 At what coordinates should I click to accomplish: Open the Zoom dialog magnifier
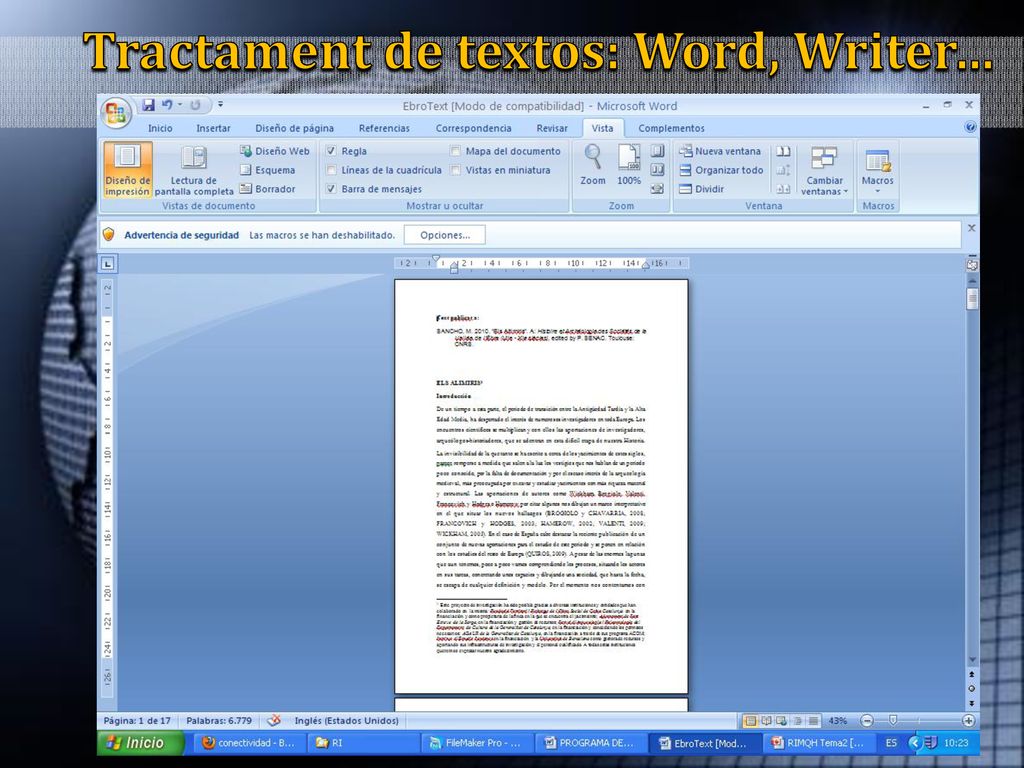[592, 165]
